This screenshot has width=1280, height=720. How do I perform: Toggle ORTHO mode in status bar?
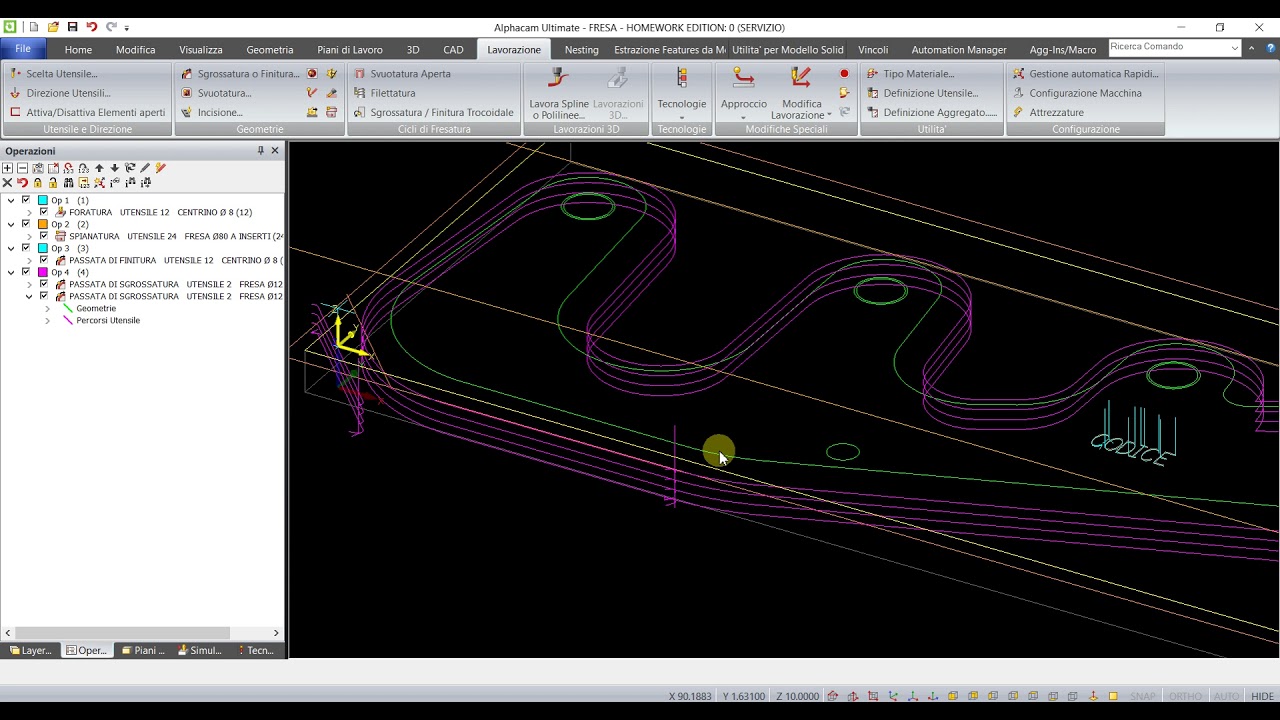tap(1185, 696)
